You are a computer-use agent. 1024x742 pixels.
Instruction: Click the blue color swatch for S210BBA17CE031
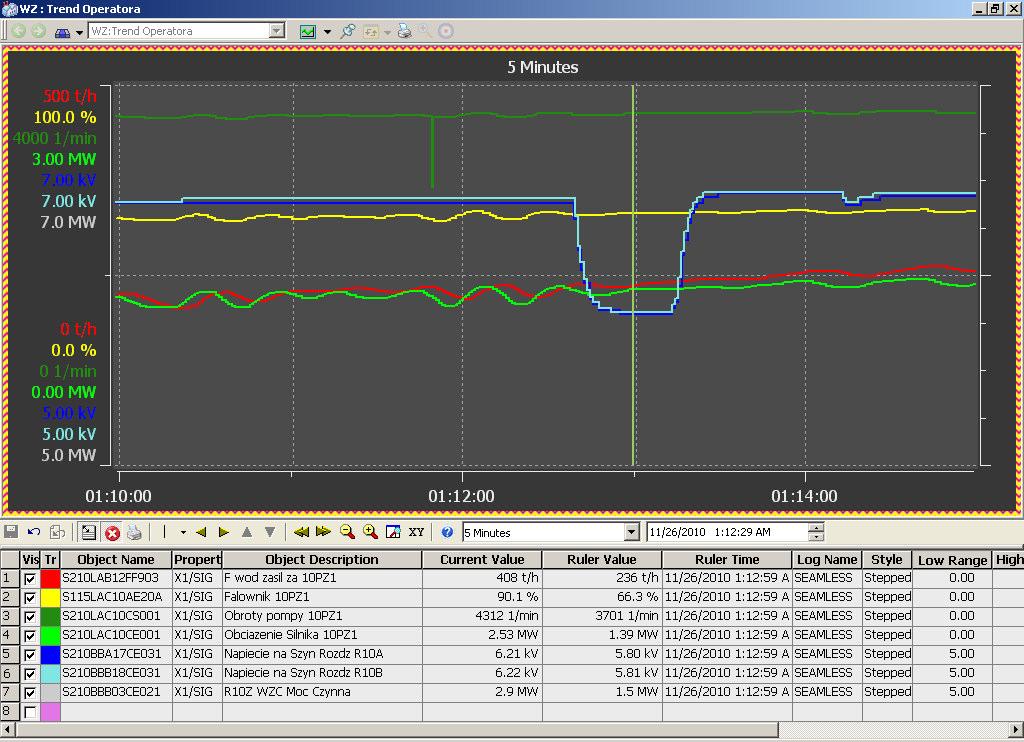(x=50, y=654)
